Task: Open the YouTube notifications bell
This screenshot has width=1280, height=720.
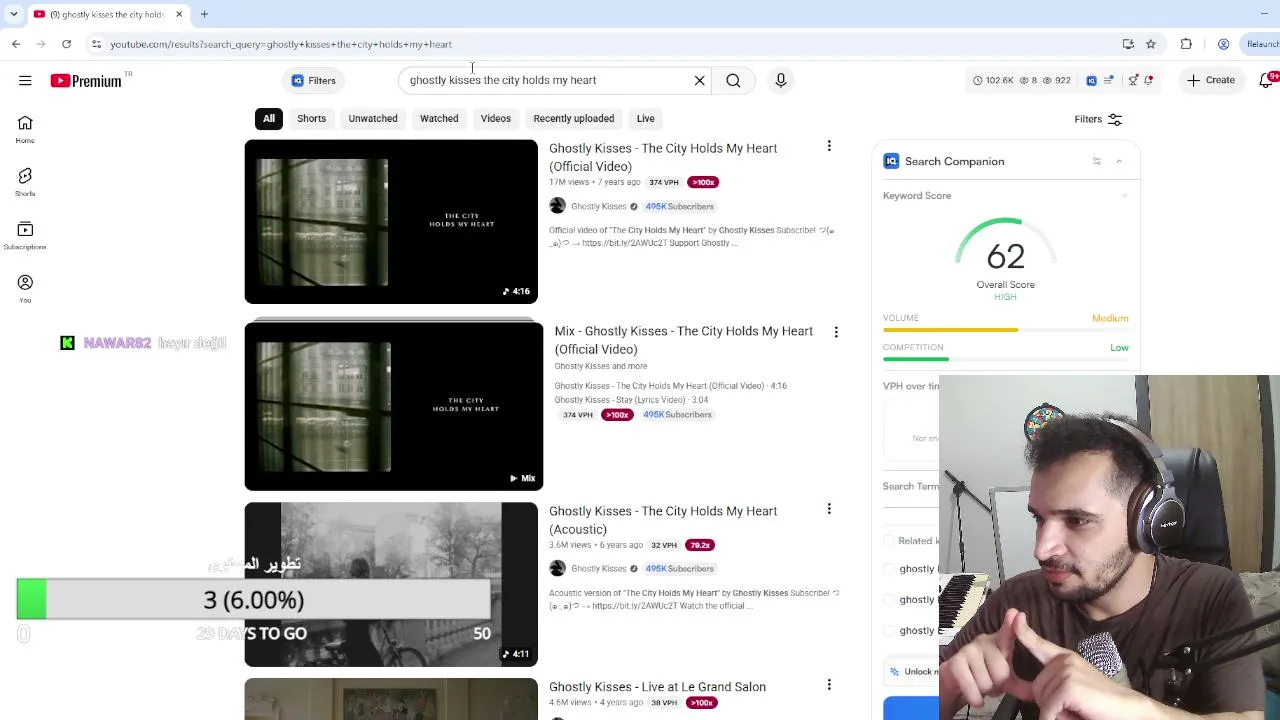Action: point(1267,80)
